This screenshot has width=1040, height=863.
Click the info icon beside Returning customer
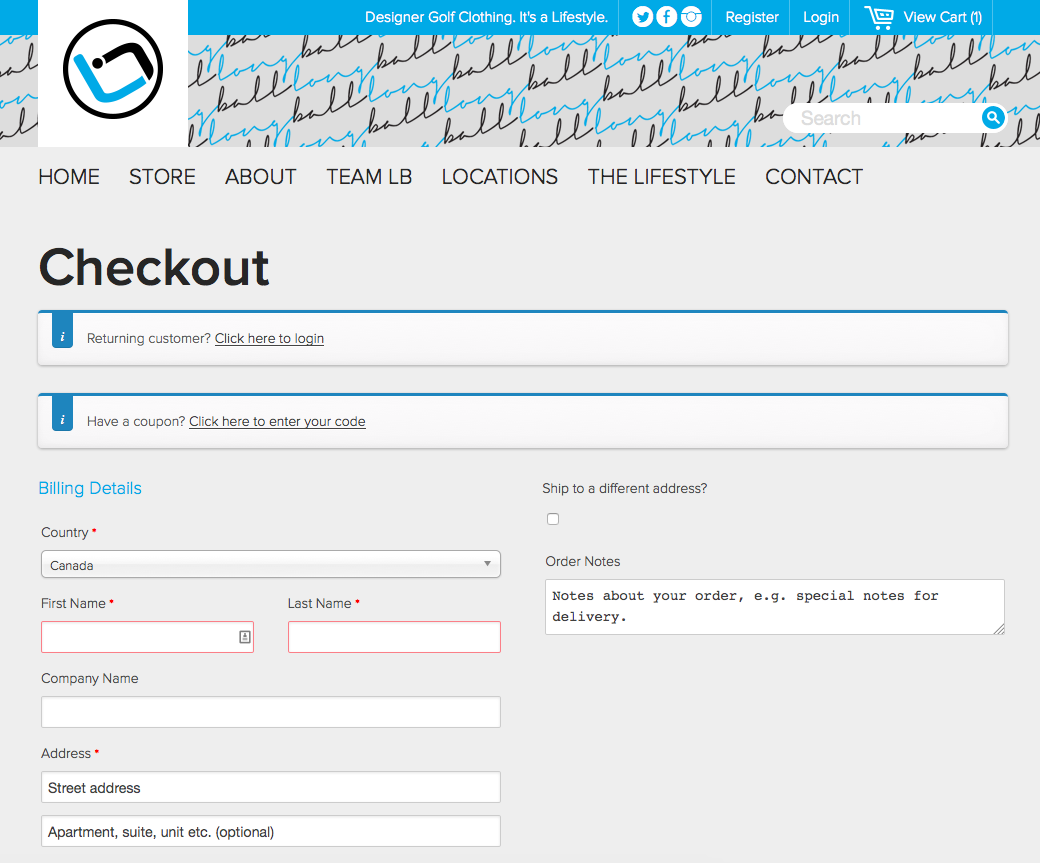click(x=62, y=338)
